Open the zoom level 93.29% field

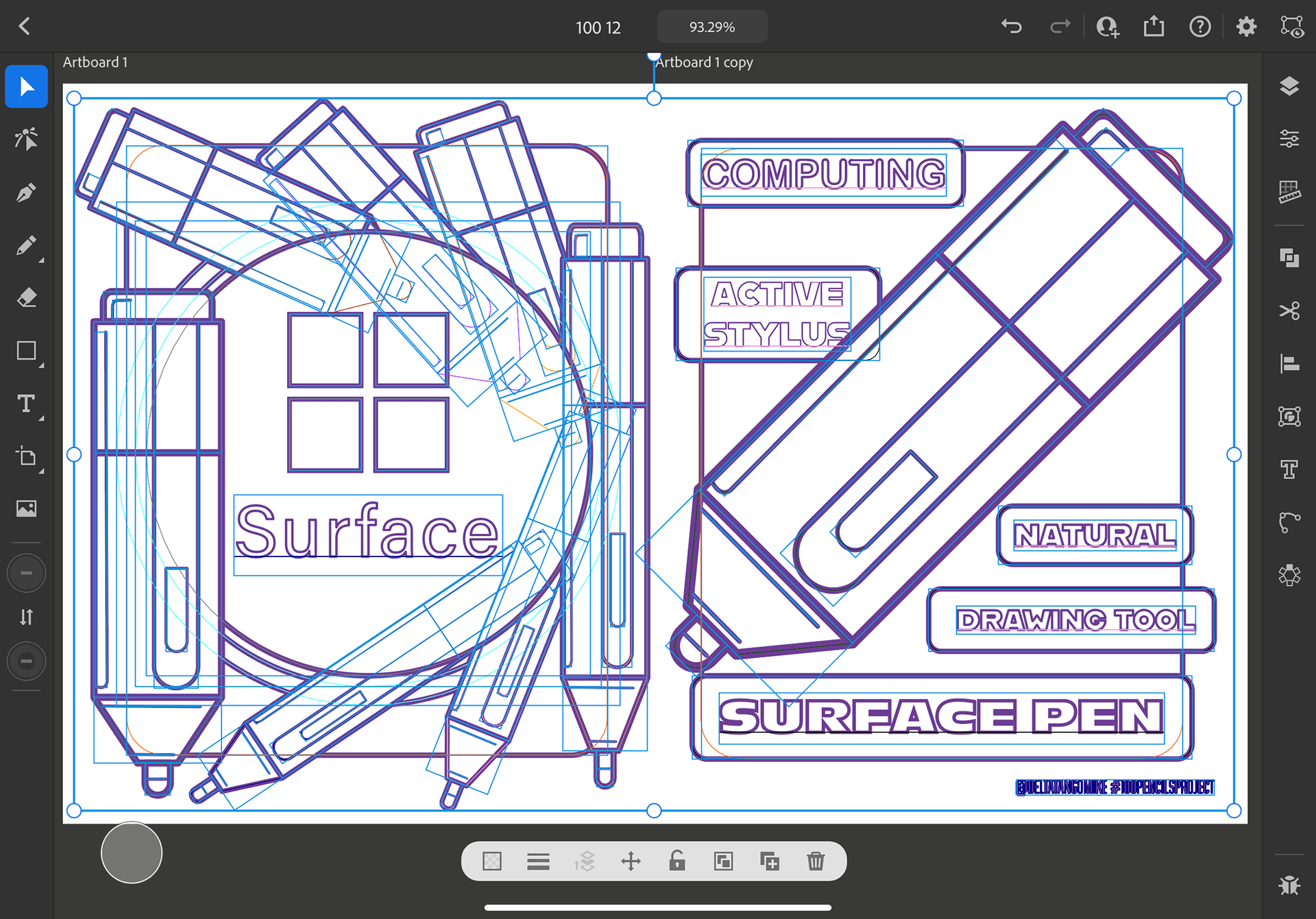point(712,27)
